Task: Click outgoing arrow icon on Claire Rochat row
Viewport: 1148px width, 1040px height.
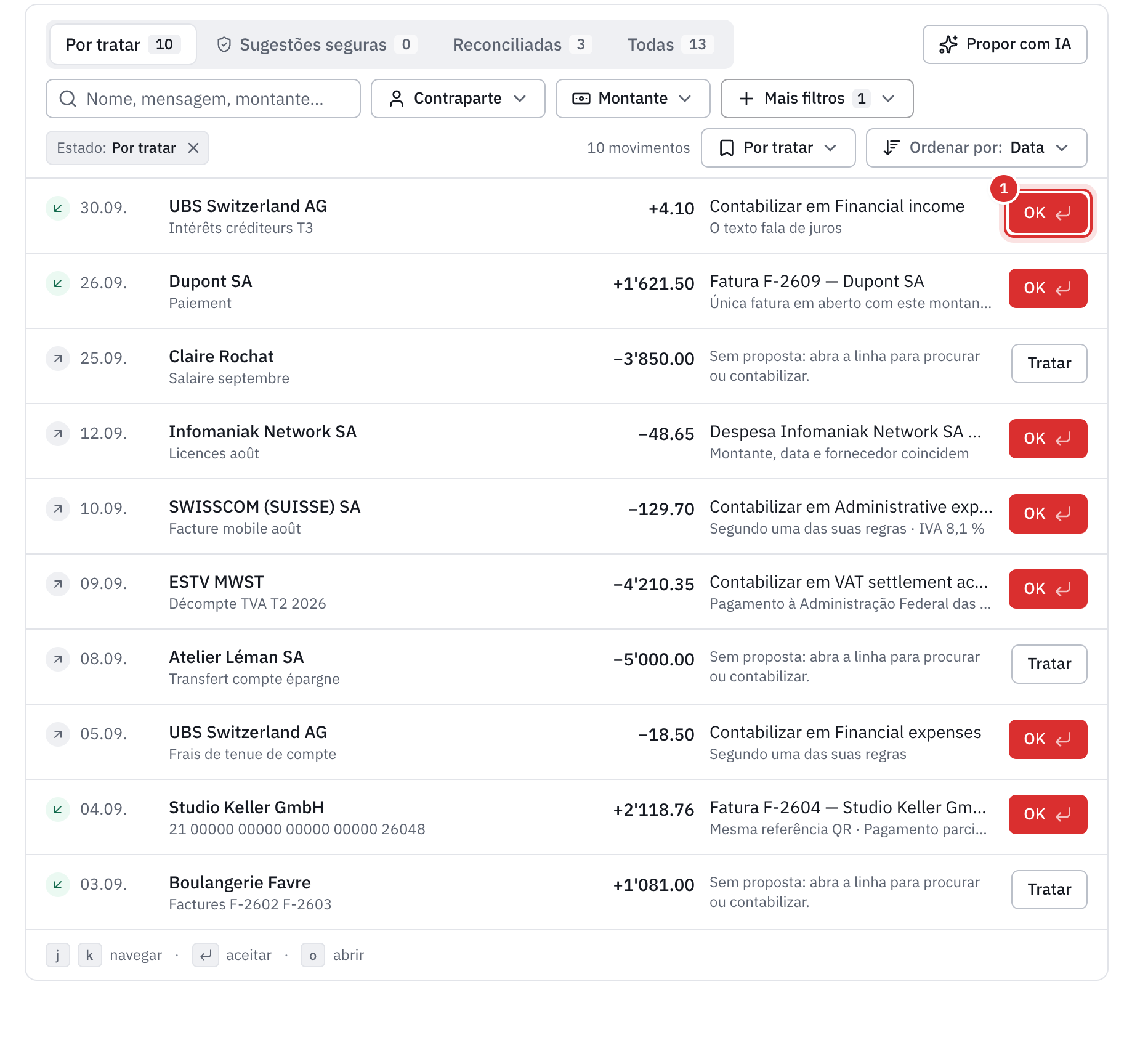Action: (58, 359)
